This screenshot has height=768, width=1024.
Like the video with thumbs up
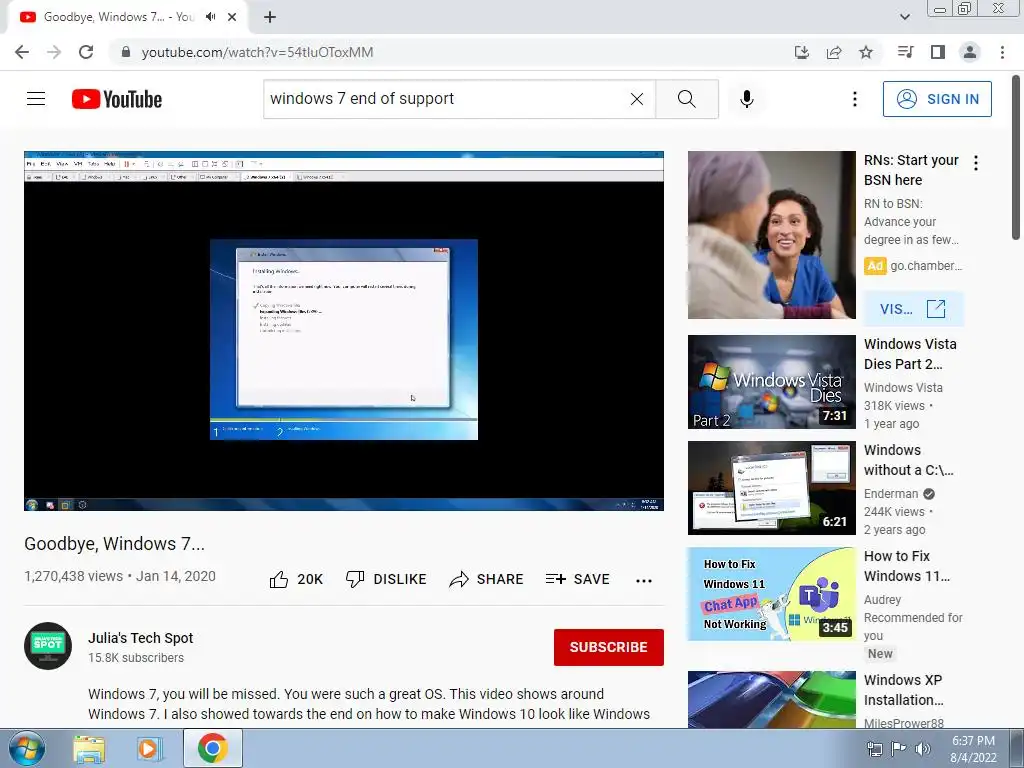click(x=296, y=579)
